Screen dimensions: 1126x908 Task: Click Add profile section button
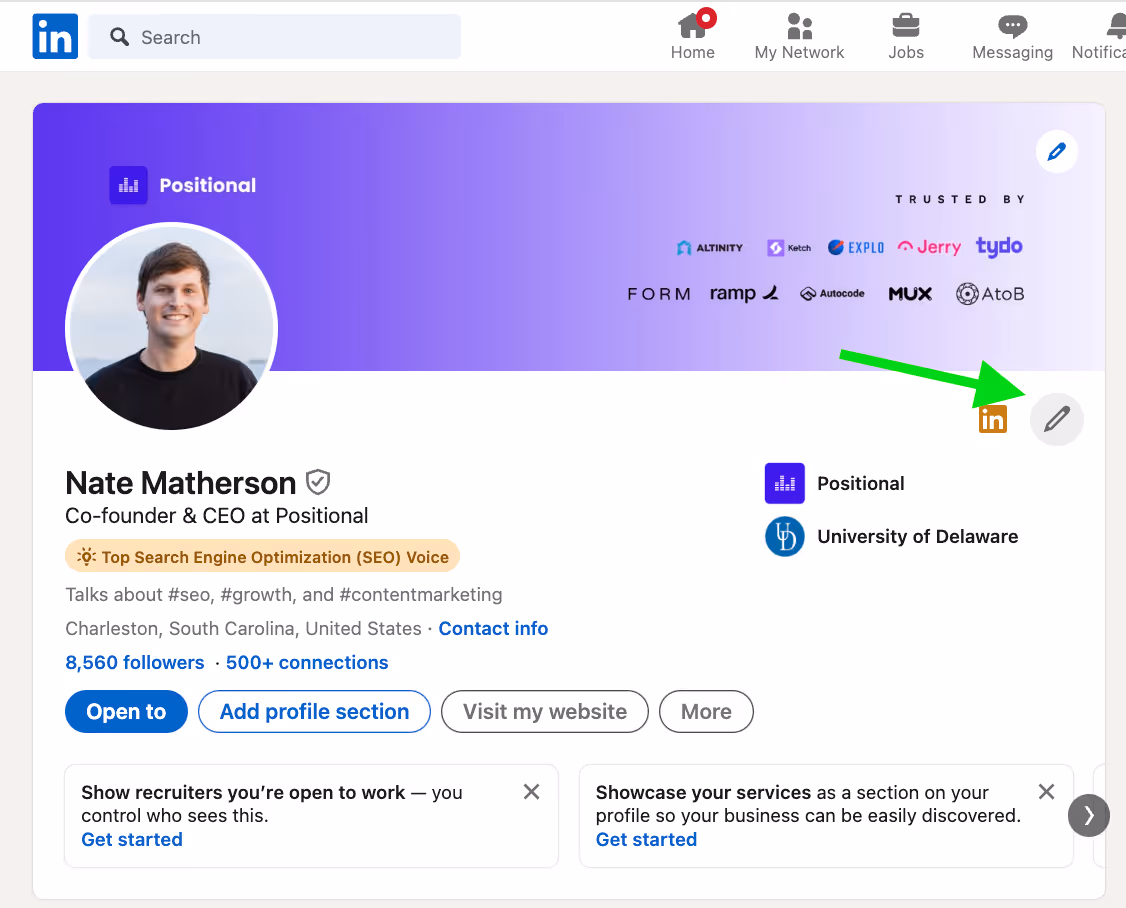click(315, 712)
